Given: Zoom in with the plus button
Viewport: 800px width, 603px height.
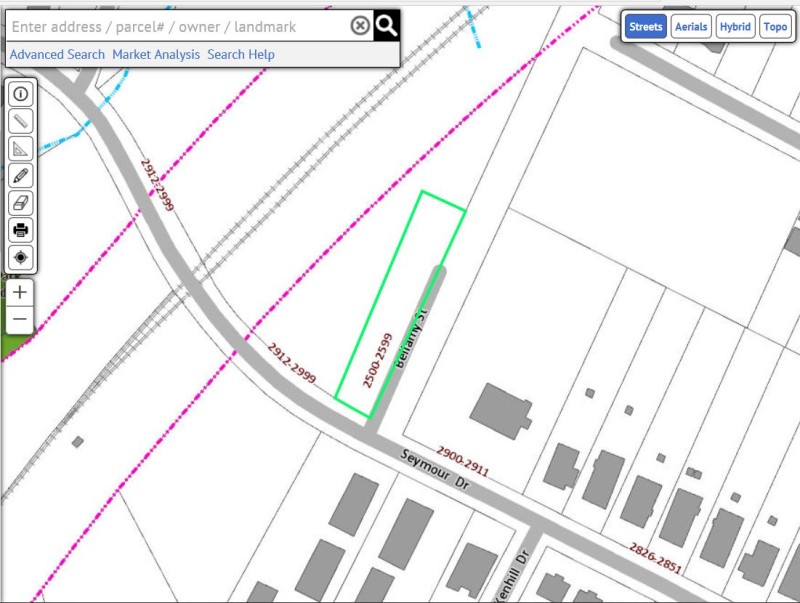Looking at the screenshot, I should (21, 293).
